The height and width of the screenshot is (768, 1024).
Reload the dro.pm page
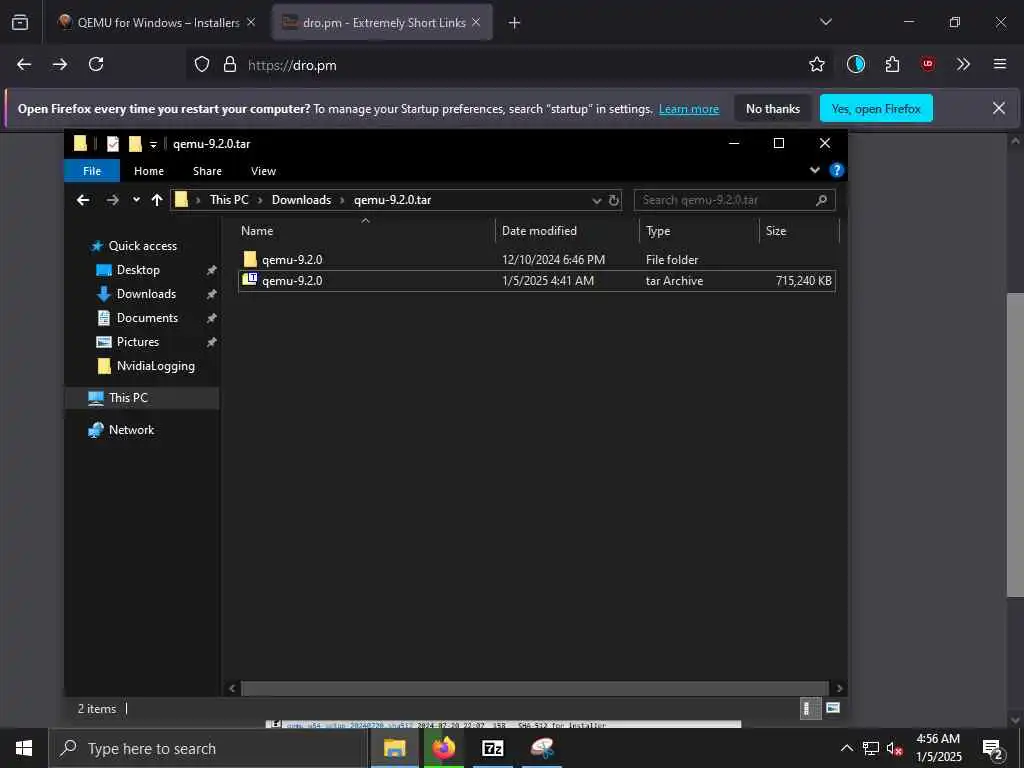pos(96,64)
